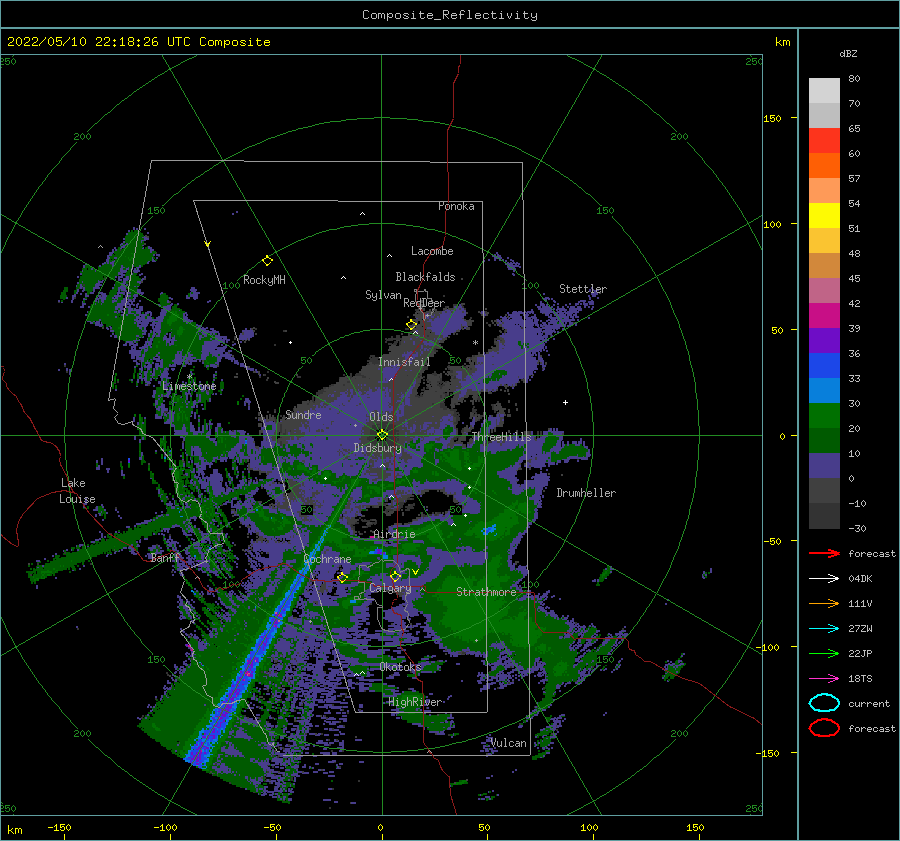Click the Sylvan label
900x841 pixels.
click(x=383, y=295)
